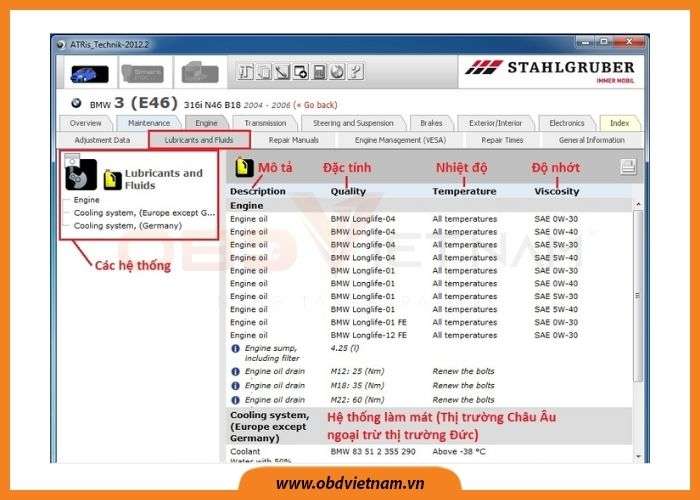Select the Repair Manuals sub-tab
Viewport: 700px width, 500px height.
tap(293, 140)
